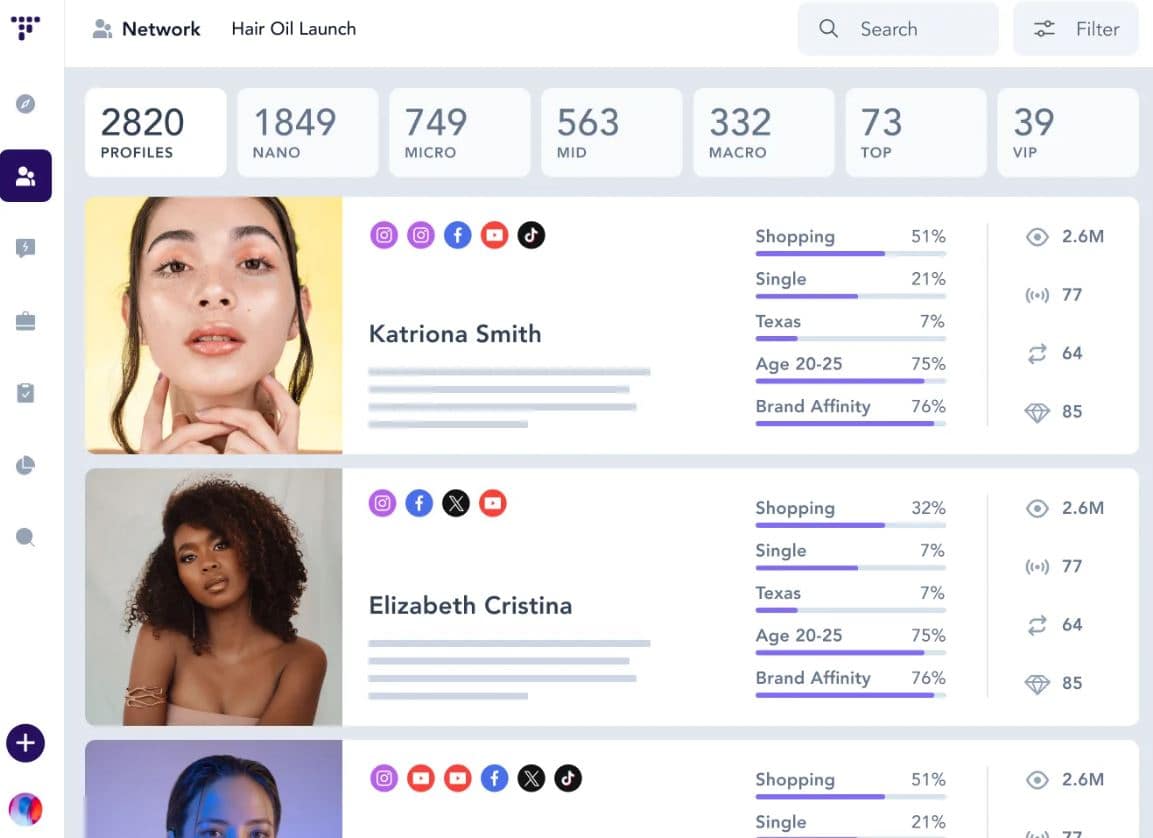Click the purple plus add button

[26, 743]
